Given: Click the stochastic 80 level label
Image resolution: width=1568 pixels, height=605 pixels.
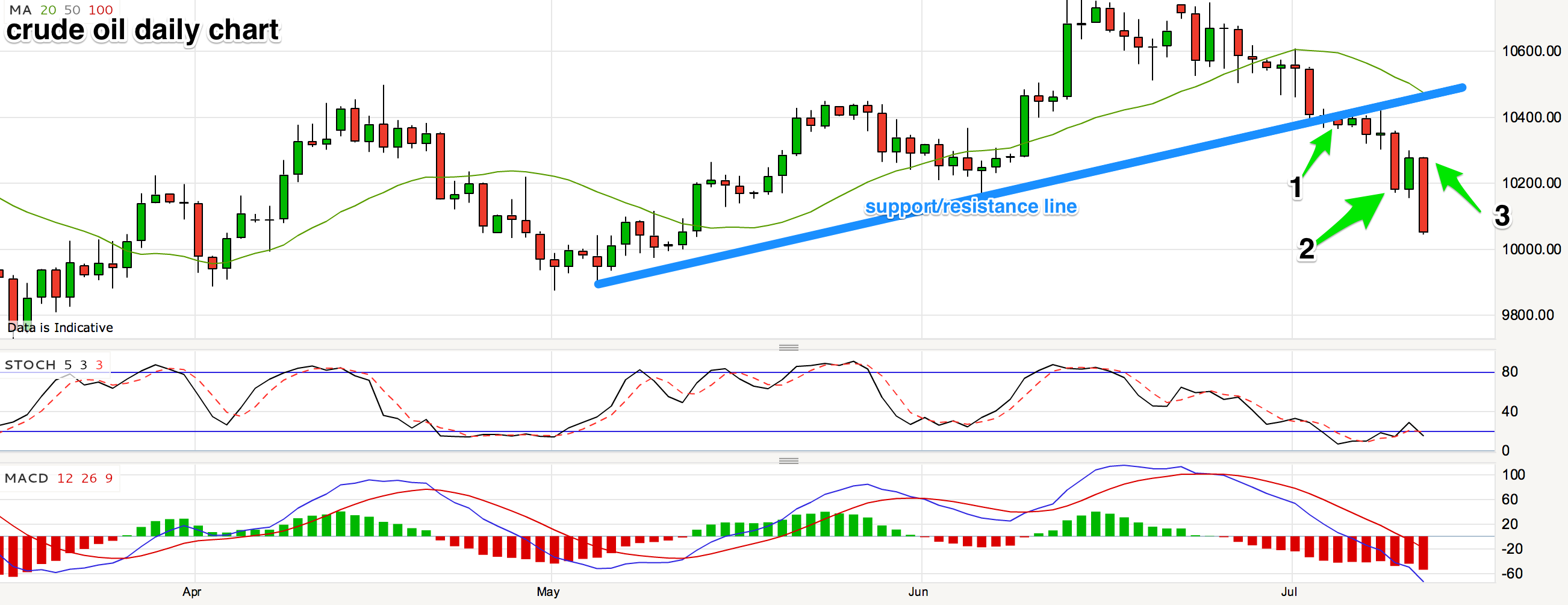Looking at the screenshot, I should 1510,372.
